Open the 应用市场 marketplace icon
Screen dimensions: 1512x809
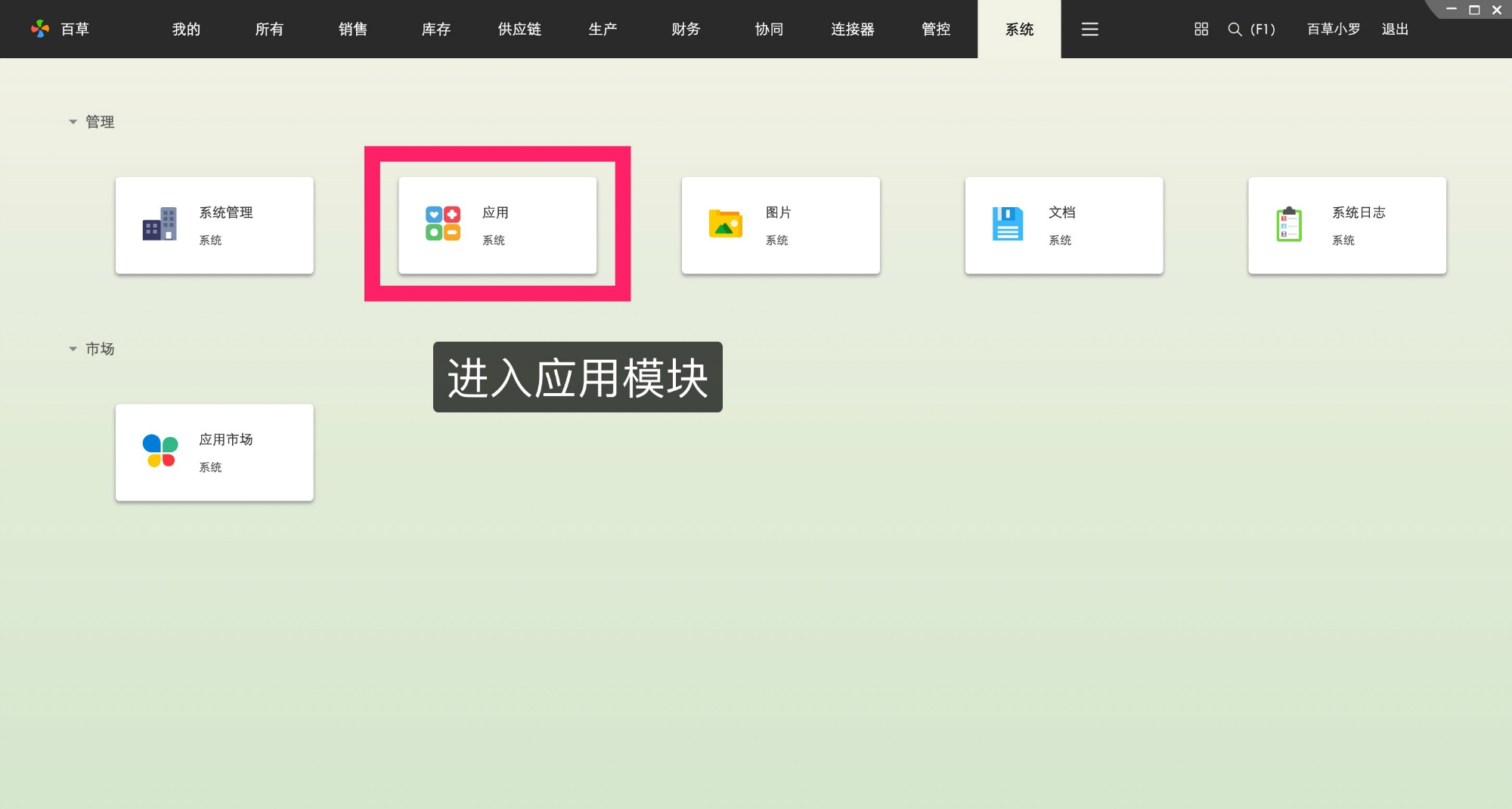(x=160, y=451)
